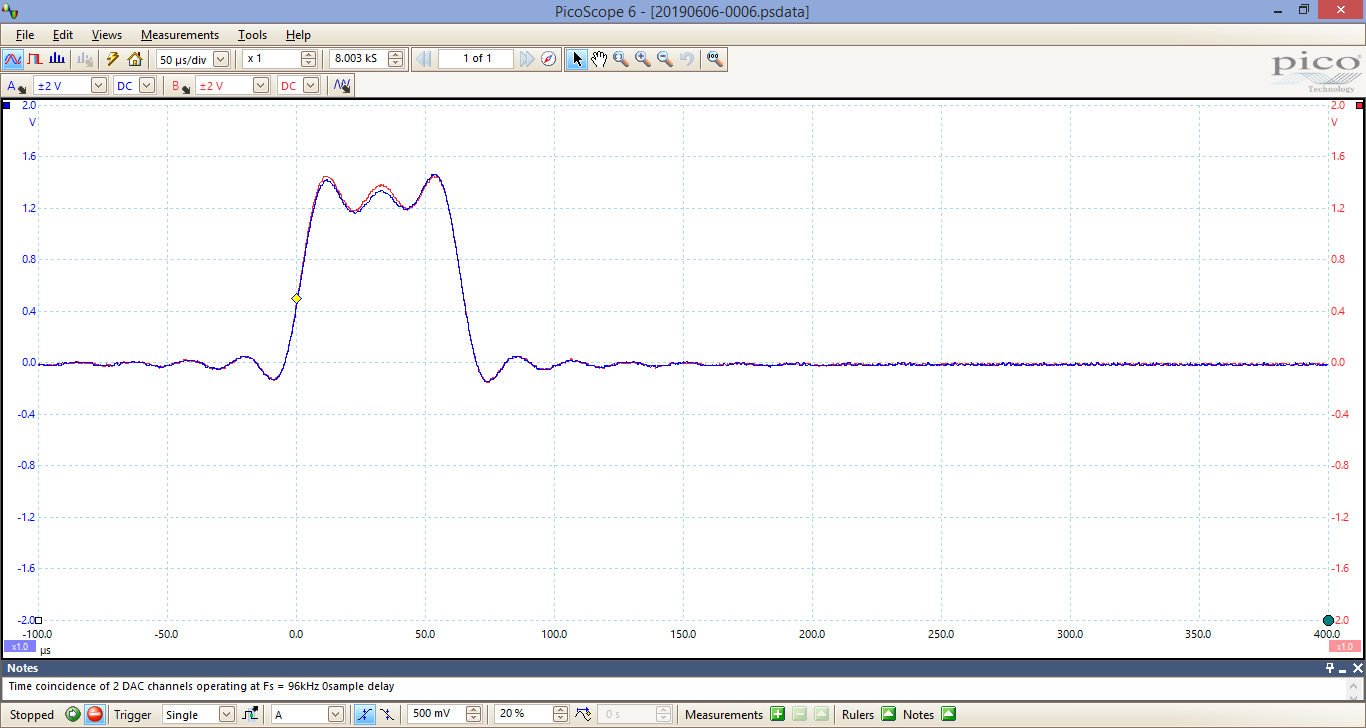Open the File menu
Image resolution: width=1366 pixels, height=728 pixels.
[25, 35]
